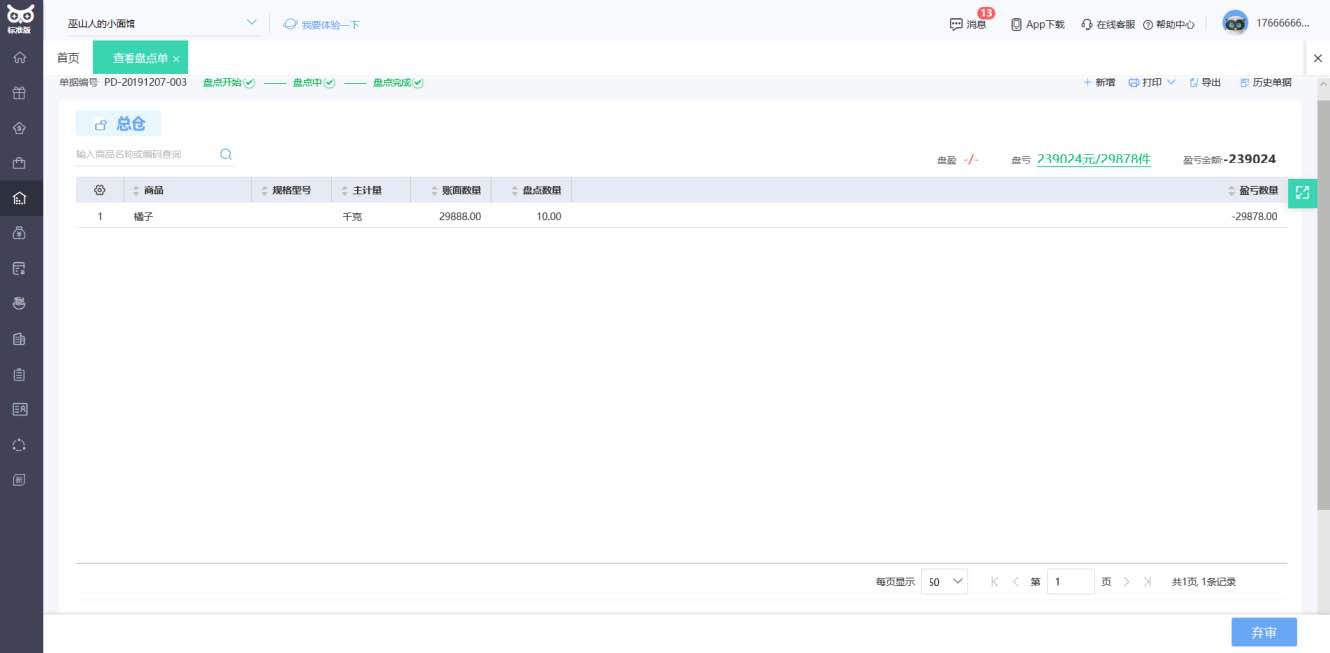Click the product search magnifier icon
The width and height of the screenshot is (1330, 653).
(x=226, y=154)
